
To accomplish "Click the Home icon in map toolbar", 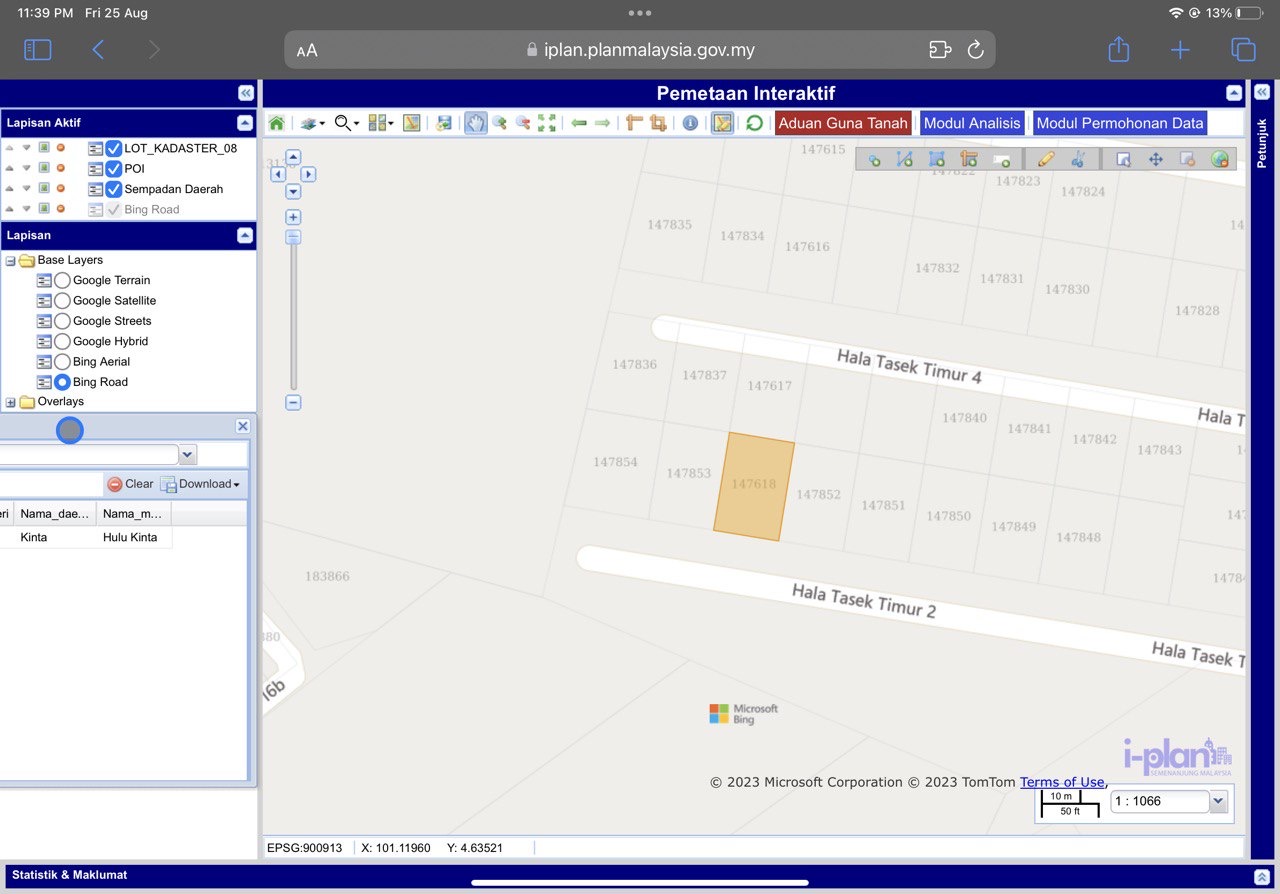I will [x=276, y=123].
